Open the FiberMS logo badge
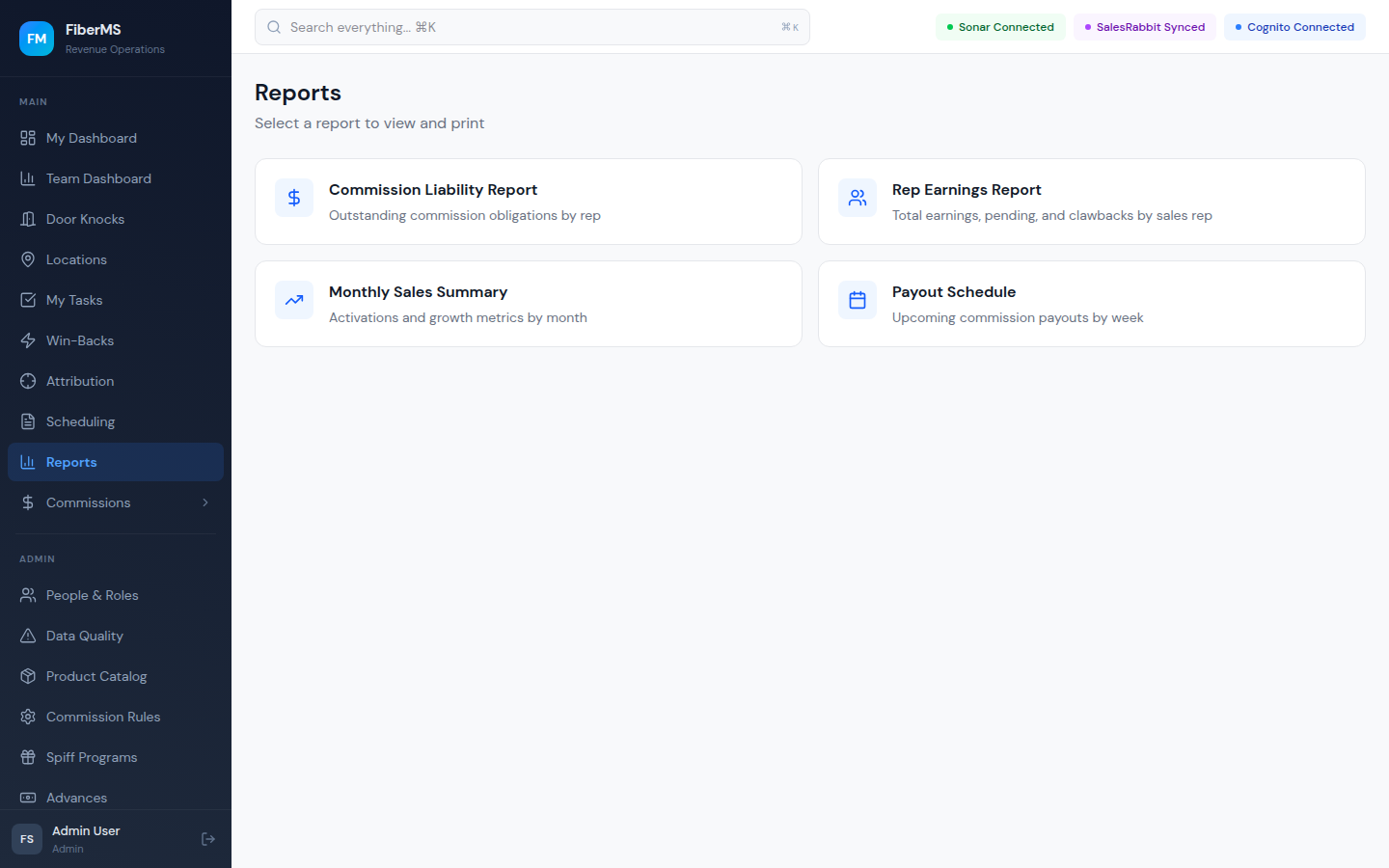The width and height of the screenshot is (1389, 868). [36, 39]
